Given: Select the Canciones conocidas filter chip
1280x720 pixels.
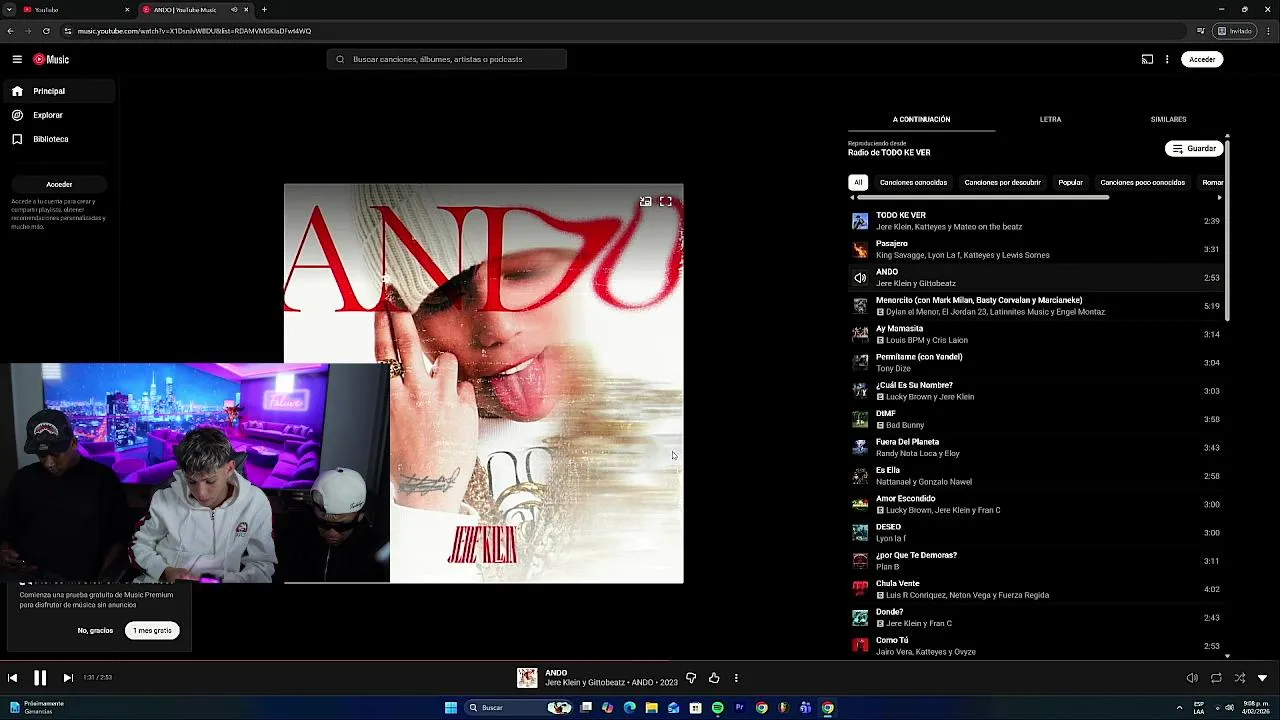Looking at the screenshot, I should pyautogui.click(x=913, y=183).
